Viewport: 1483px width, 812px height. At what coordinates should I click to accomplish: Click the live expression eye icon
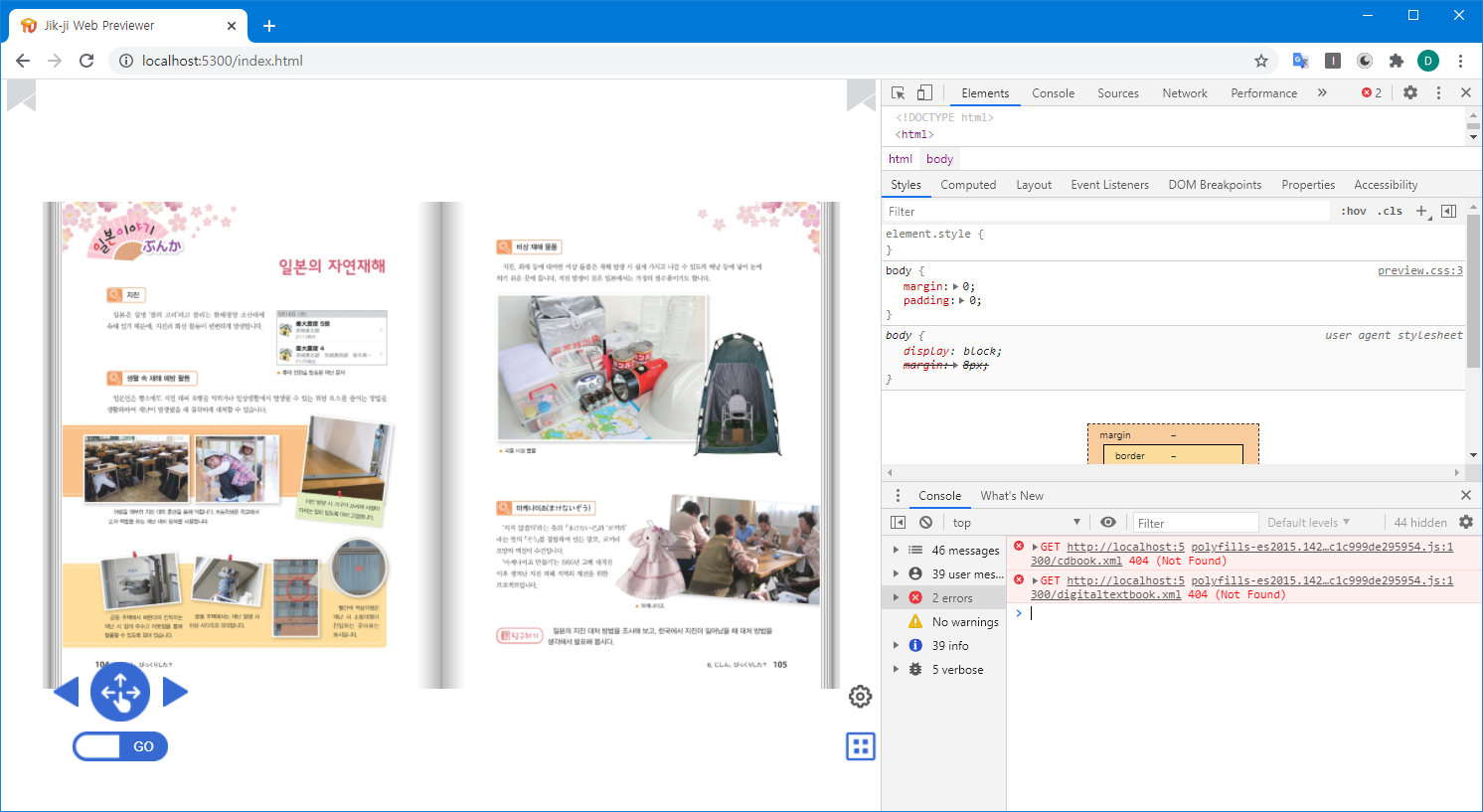coord(1108,521)
